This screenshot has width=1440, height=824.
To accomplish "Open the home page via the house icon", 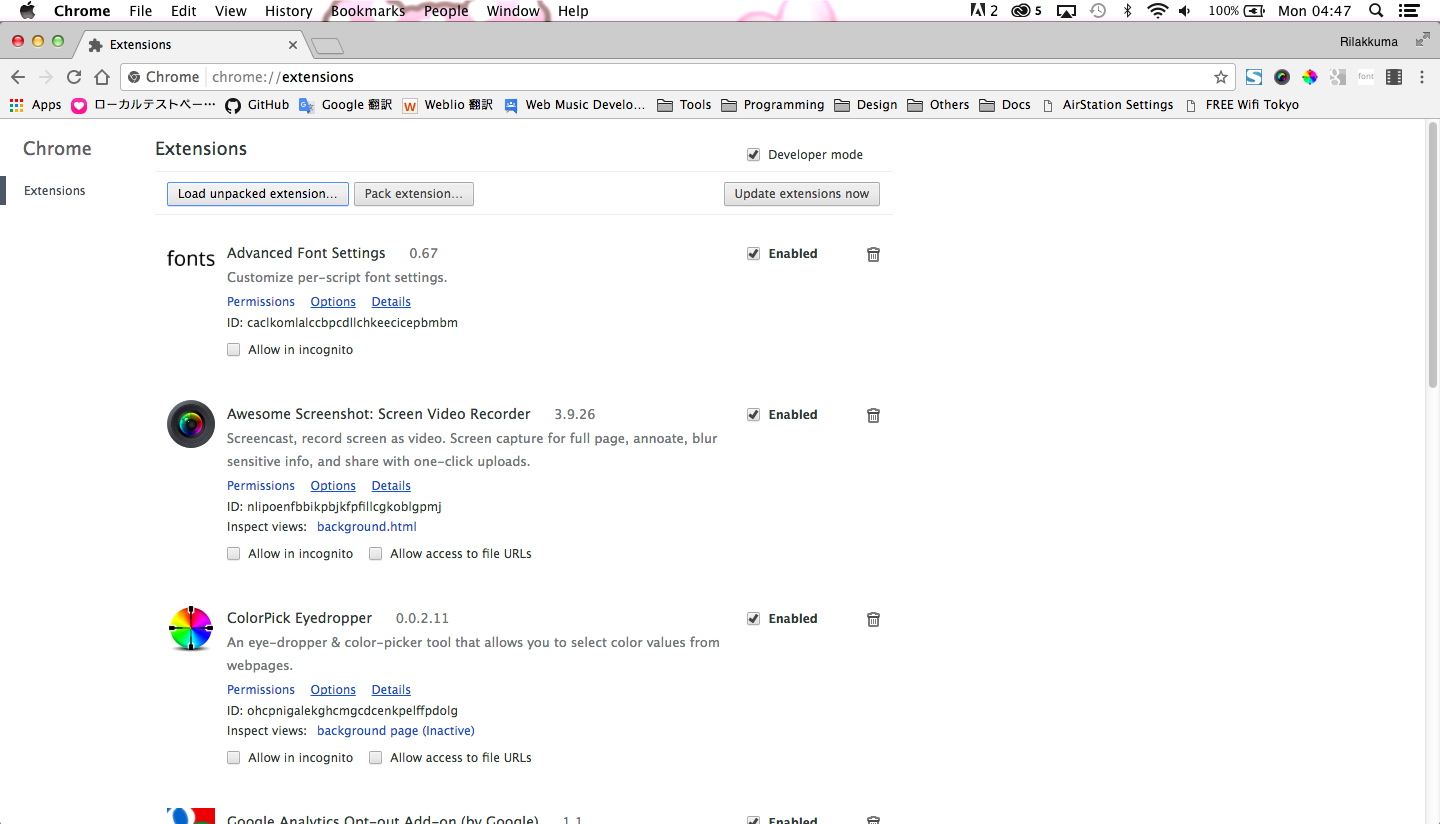I will tap(102, 77).
